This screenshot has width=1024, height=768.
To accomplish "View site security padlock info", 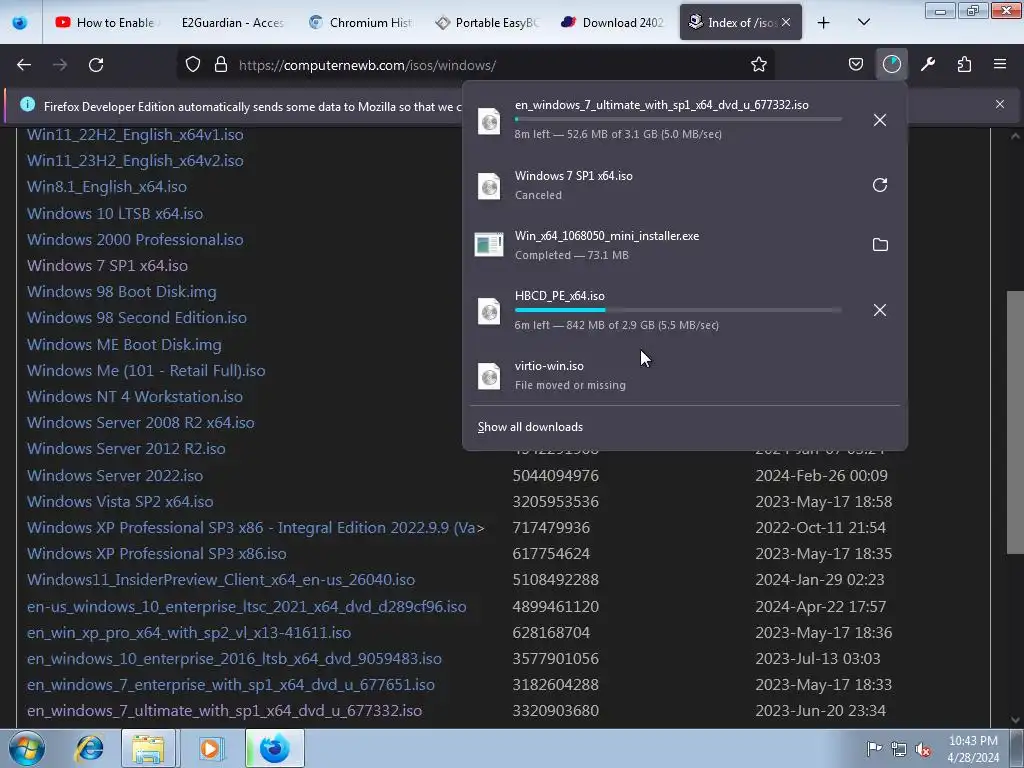I will click(x=221, y=65).
